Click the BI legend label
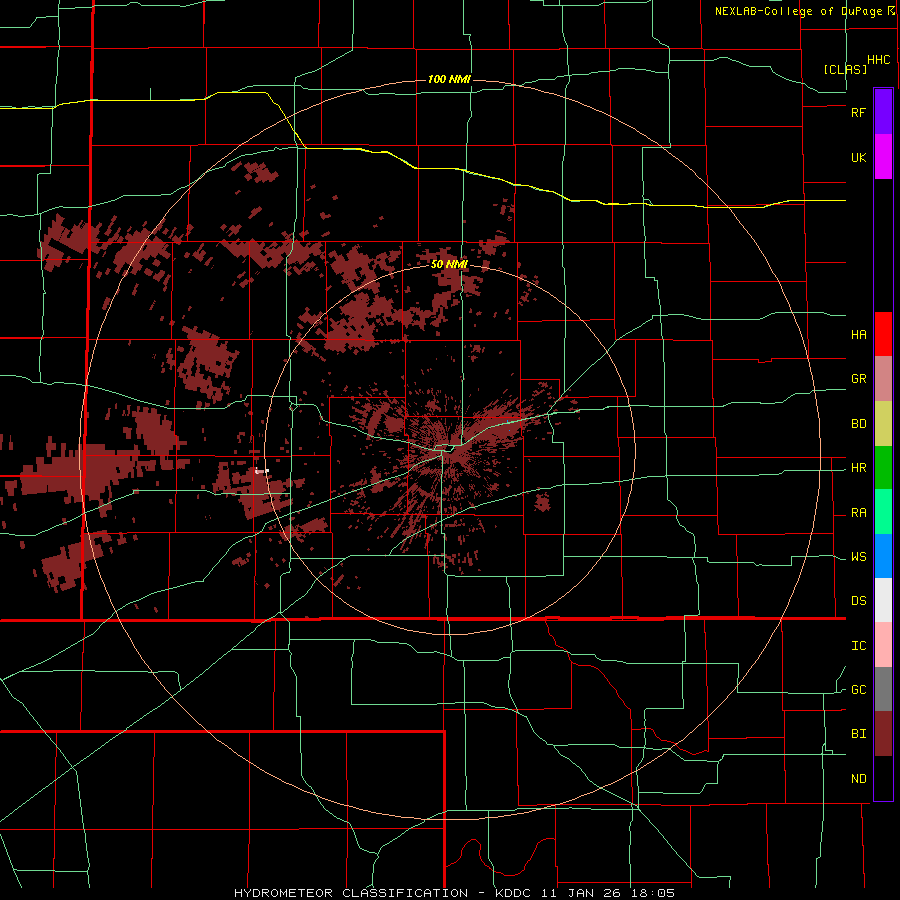The image size is (900, 900). (x=858, y=734)
